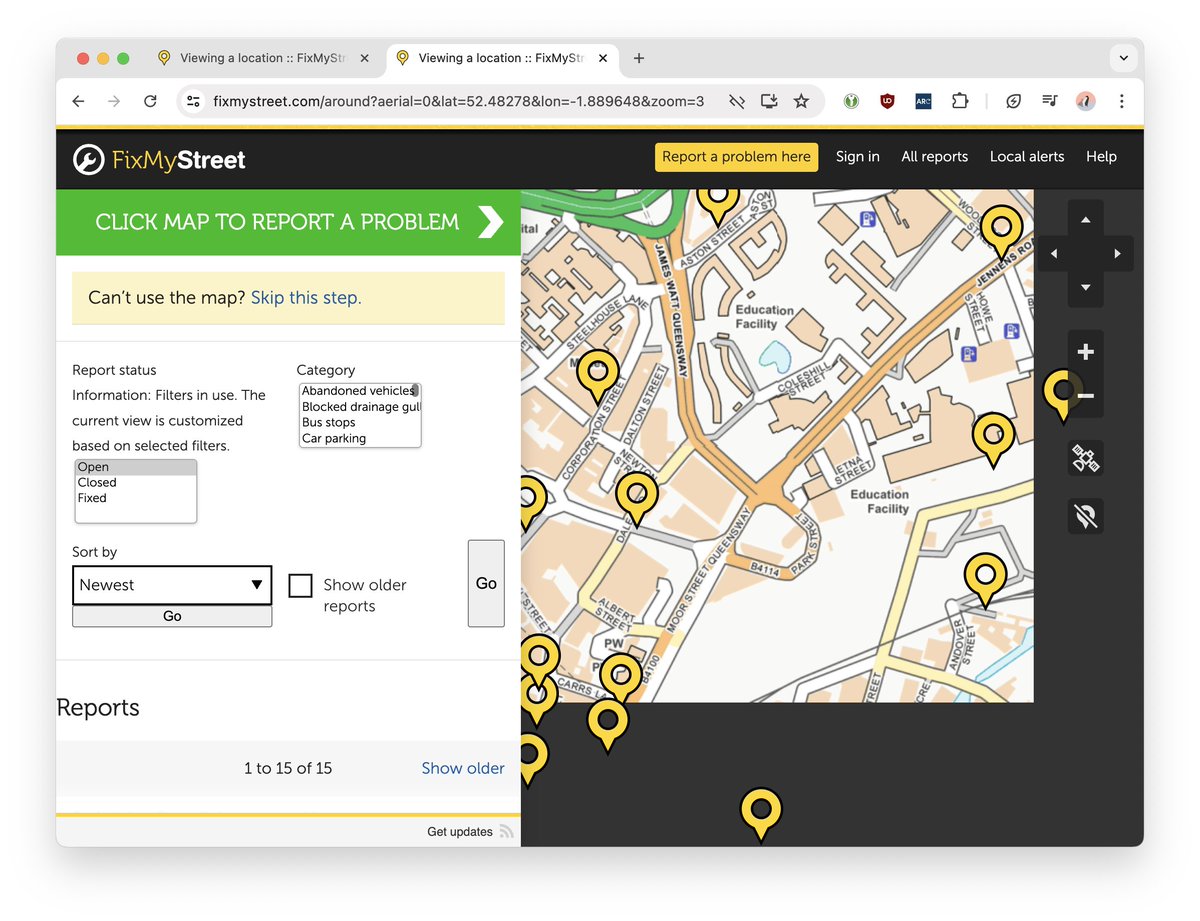Pan the map right with arrow control
The width and height of the screenshot is (1200, 921).
(x=1118, y=254)
